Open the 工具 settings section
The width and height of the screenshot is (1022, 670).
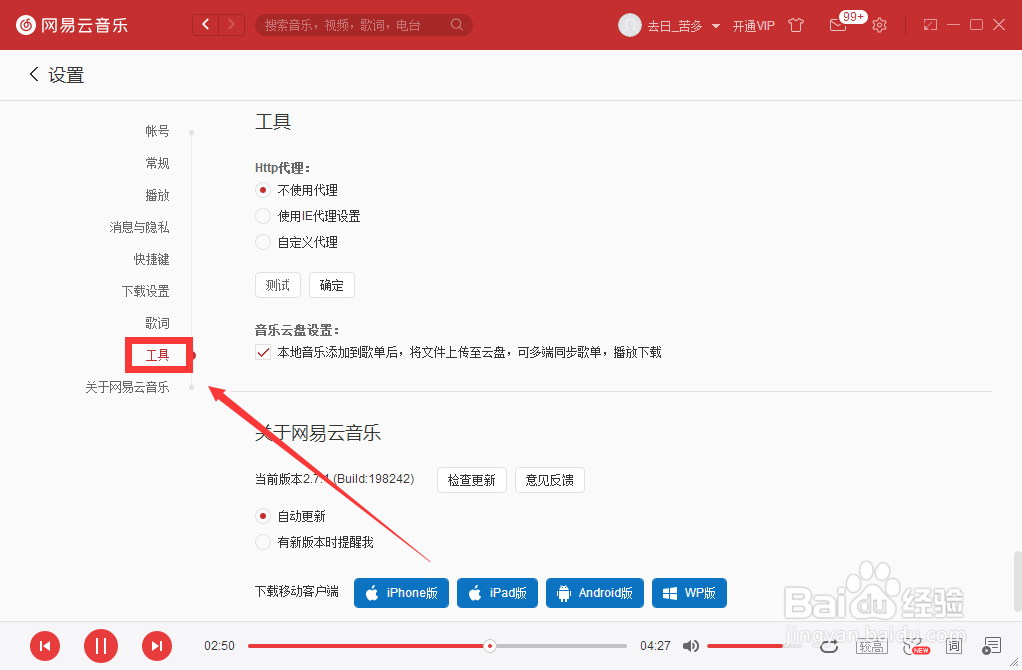point(157,355)
